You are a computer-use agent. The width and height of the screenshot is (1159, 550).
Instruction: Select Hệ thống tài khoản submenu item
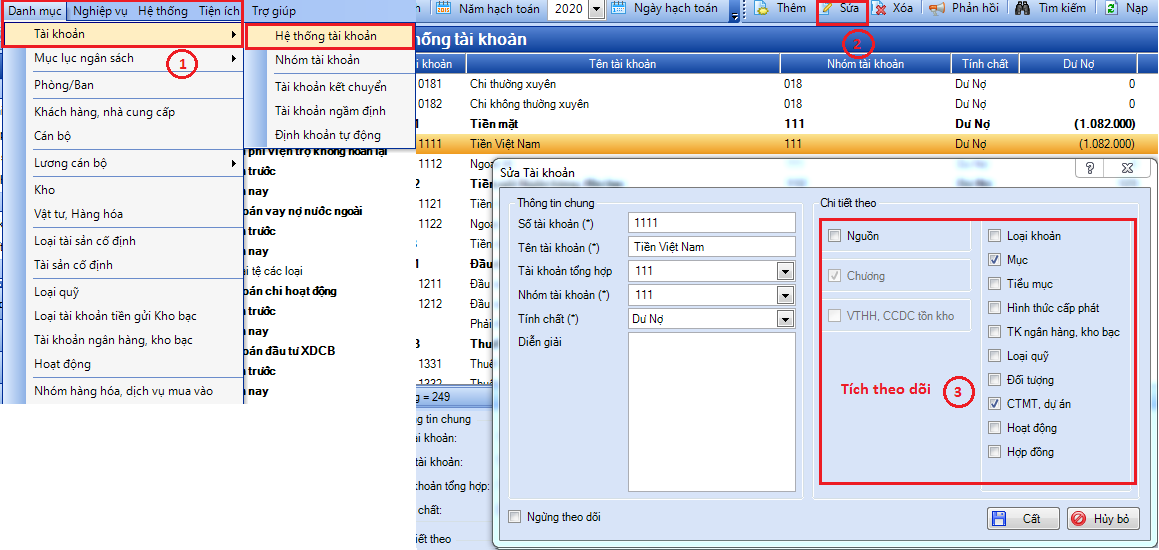coord(329,36)
